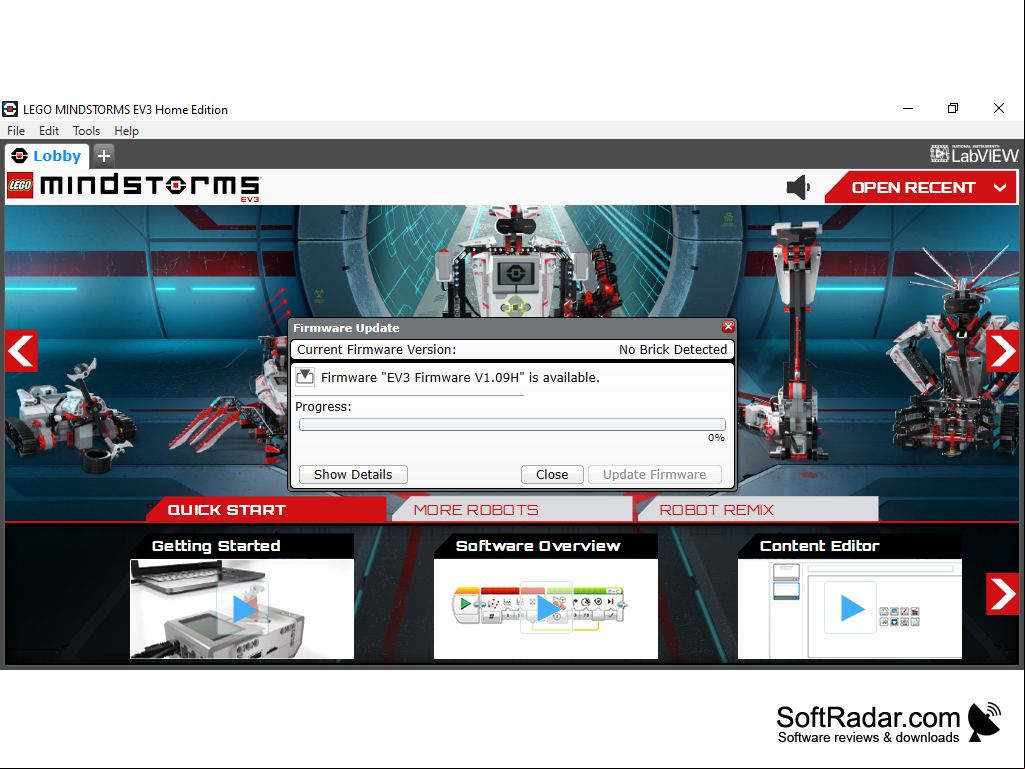Click the right carousel arrow on the robot banner
Viewport: 1025px width, 769px height.
1002,351
